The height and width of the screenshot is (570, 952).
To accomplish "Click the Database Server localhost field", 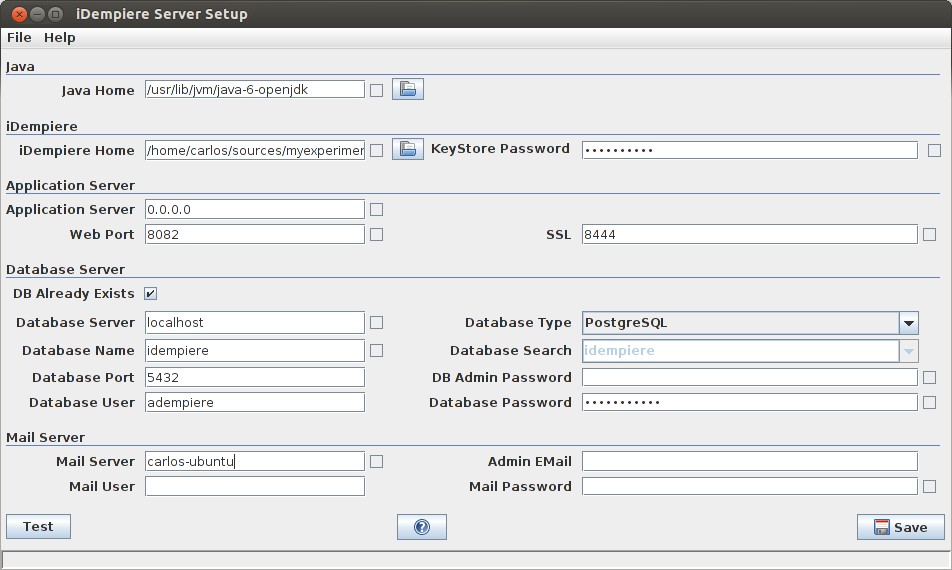I will pyautogui.click(x=255, y=322).
